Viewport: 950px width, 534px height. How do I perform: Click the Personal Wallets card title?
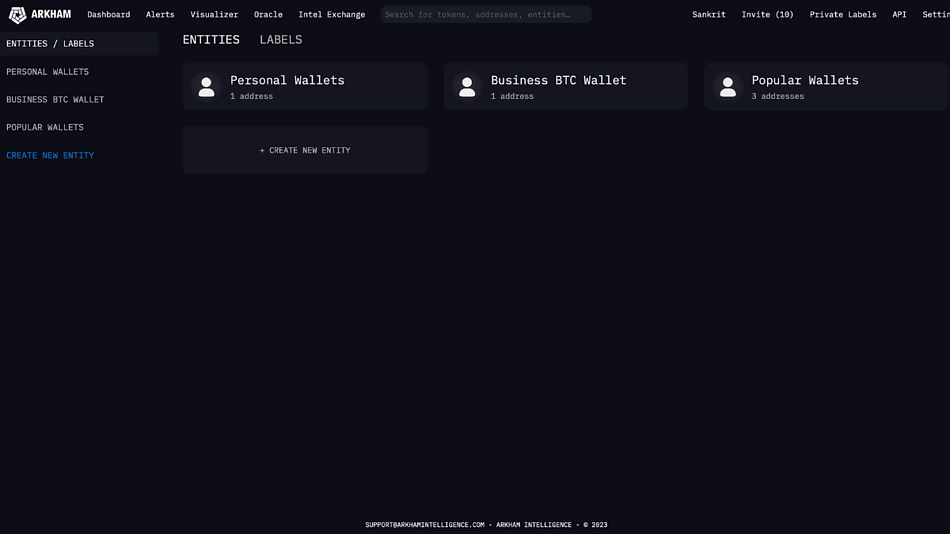pyautogui.click(x=287, y=80)
